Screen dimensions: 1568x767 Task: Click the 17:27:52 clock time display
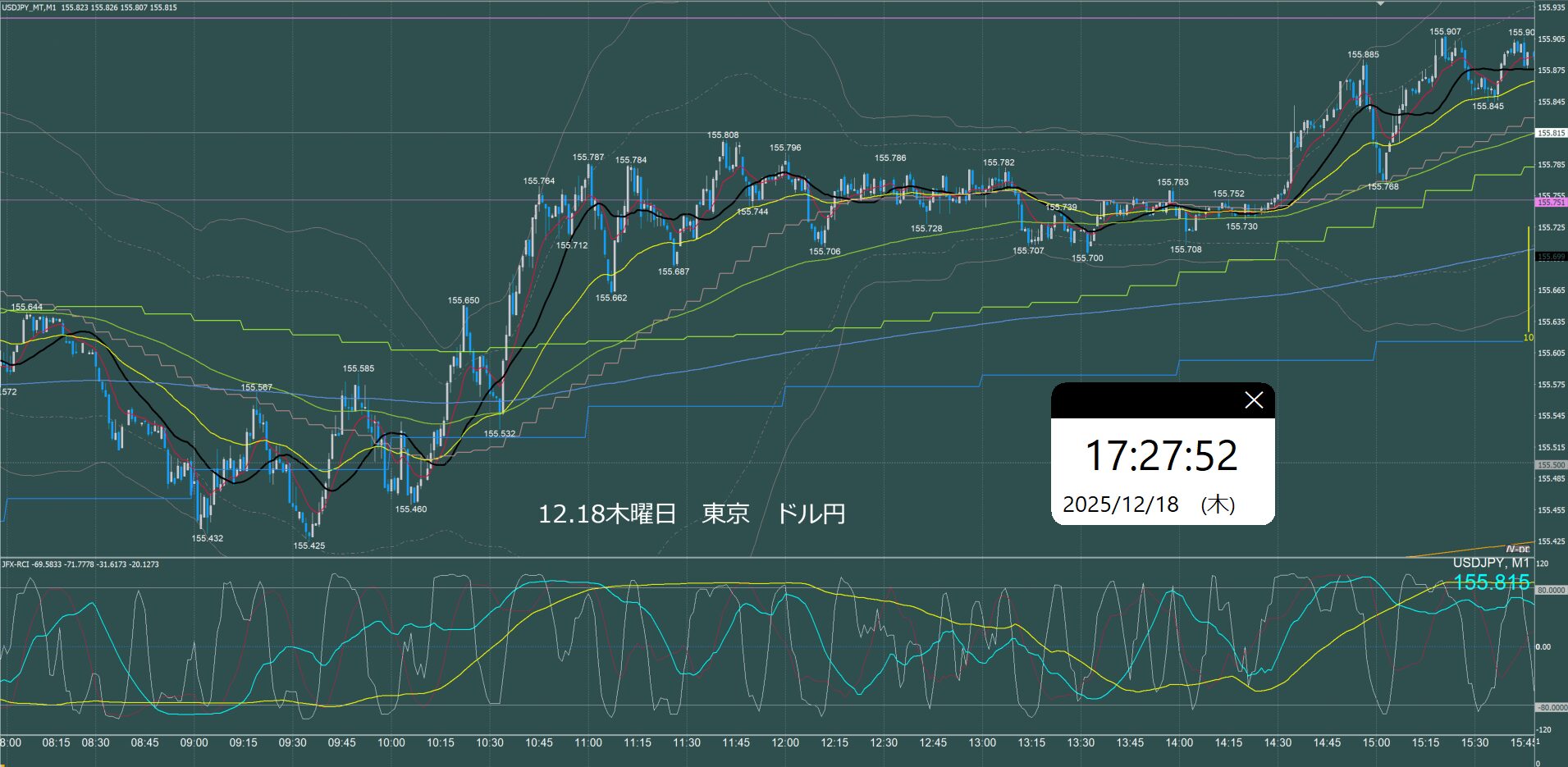coord(1161,456)
